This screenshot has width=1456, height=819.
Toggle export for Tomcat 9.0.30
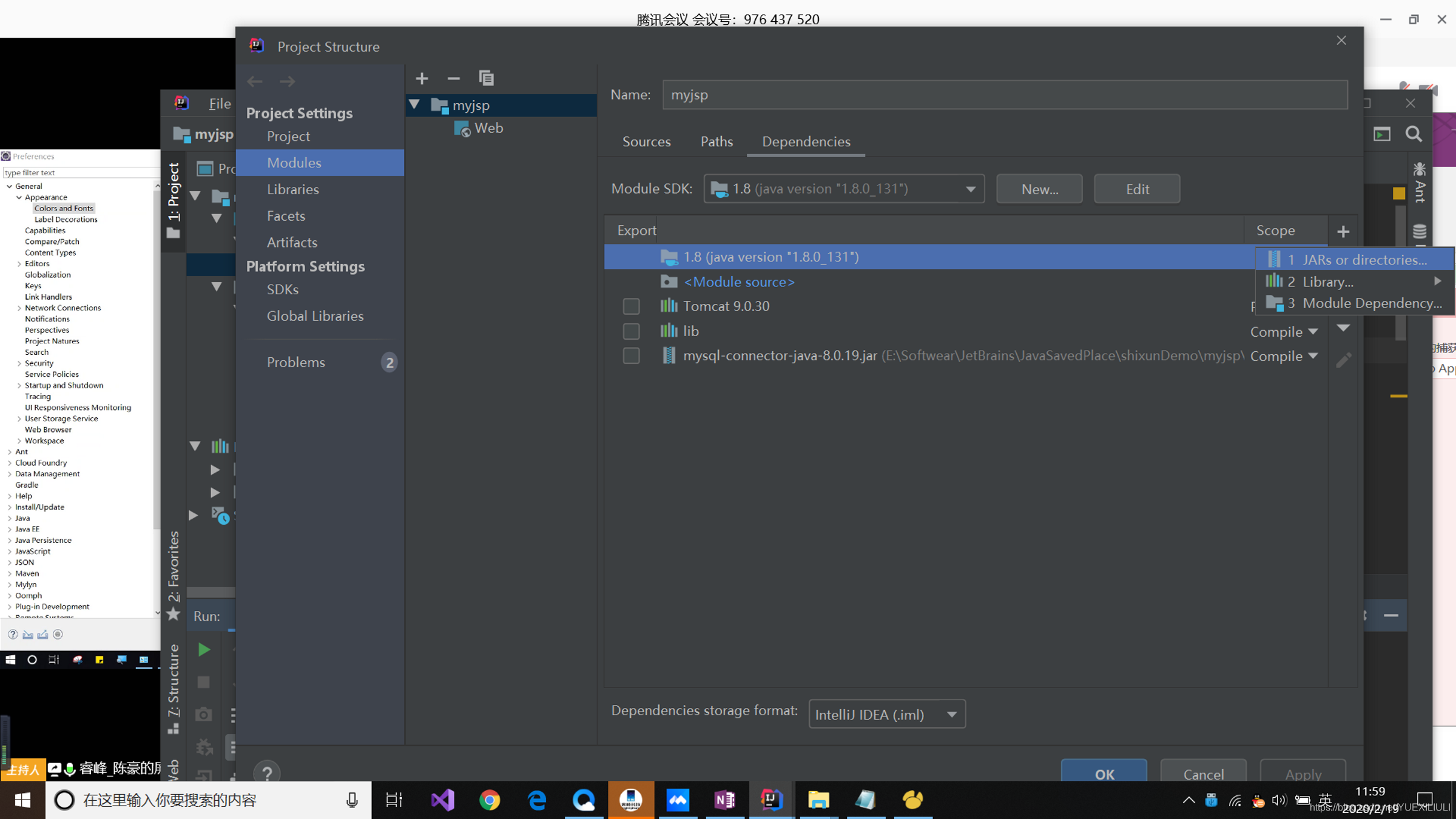631,306
